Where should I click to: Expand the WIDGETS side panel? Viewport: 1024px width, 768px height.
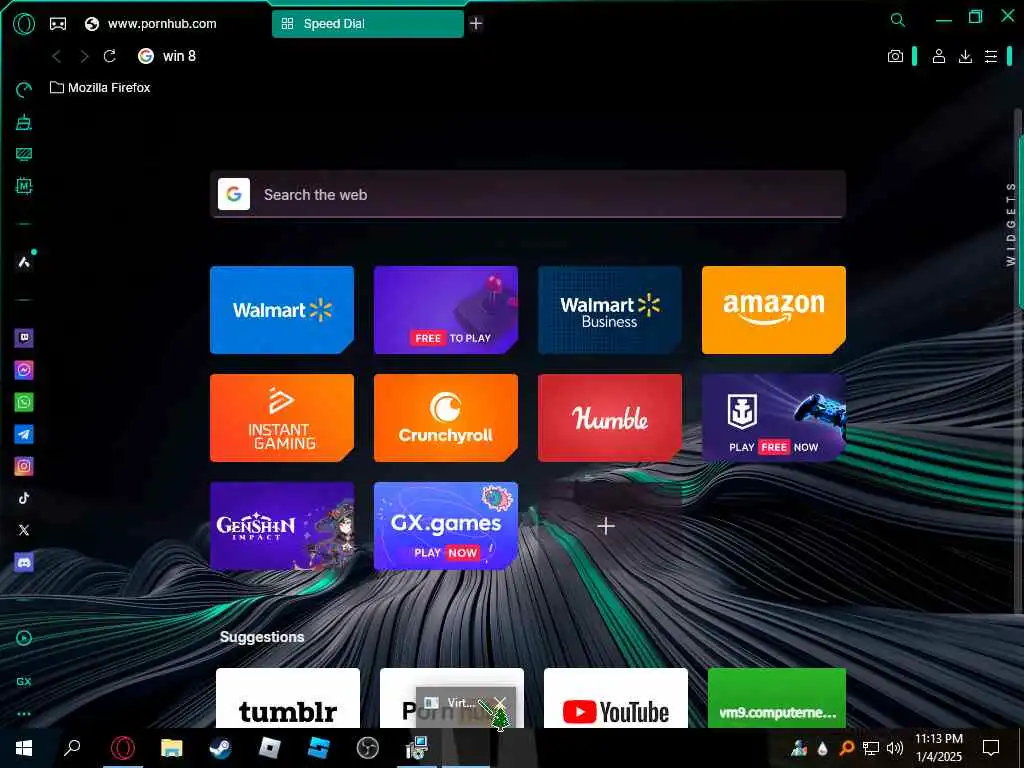1011,224
